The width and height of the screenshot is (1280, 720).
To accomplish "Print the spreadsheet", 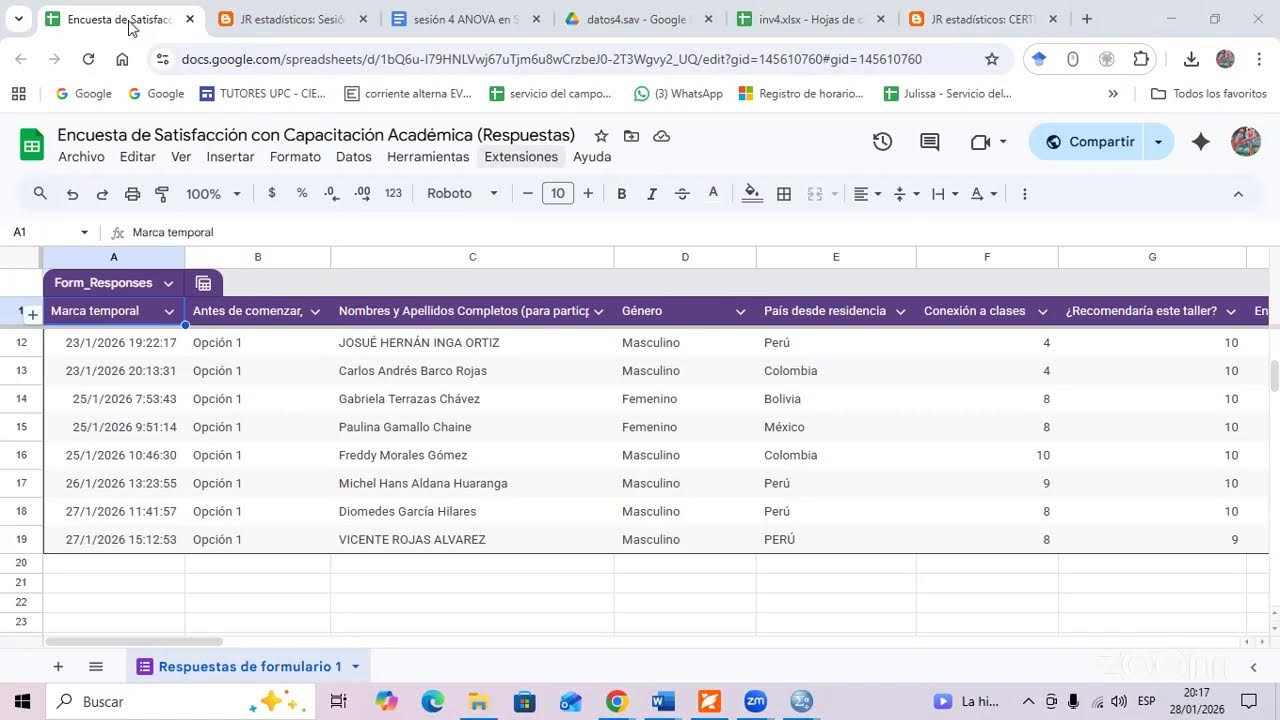I will tap(132, 194).
